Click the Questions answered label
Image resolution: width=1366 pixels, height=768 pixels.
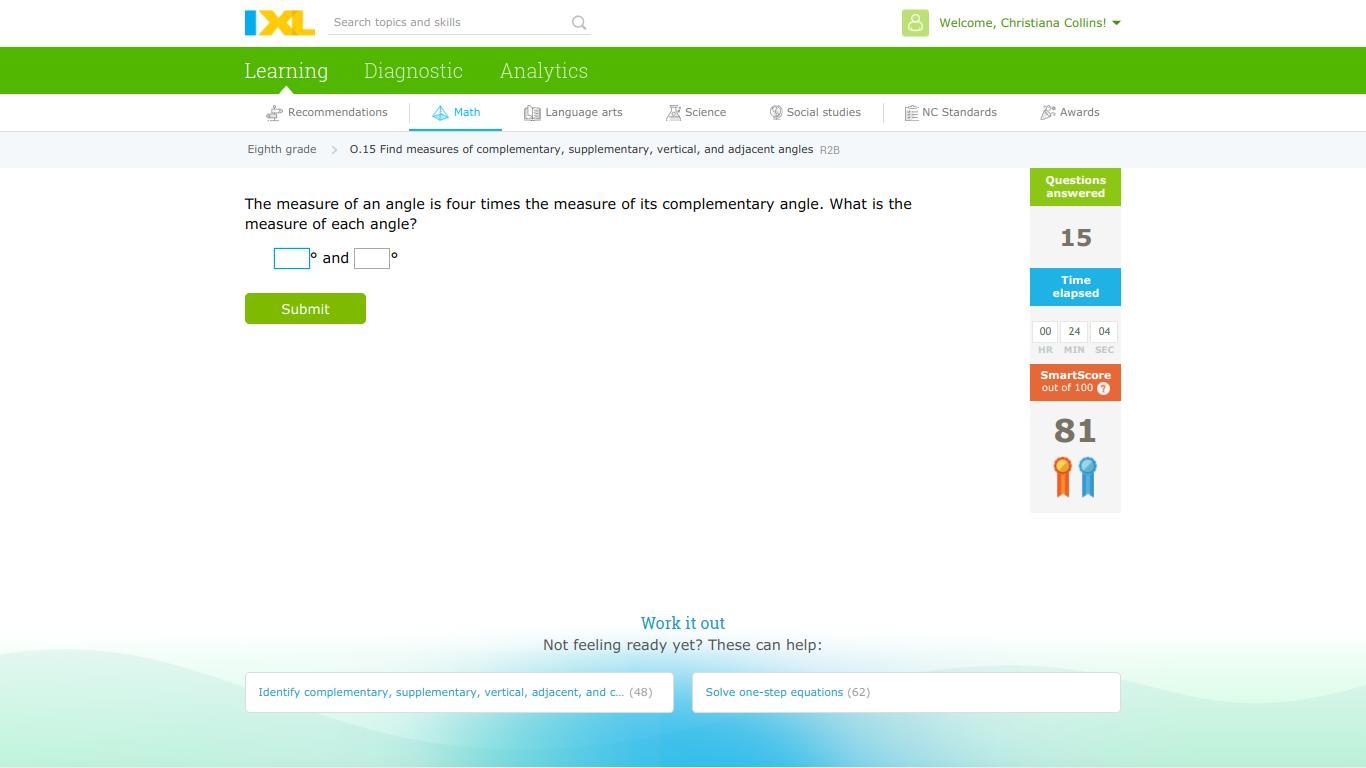point(1076,187)
